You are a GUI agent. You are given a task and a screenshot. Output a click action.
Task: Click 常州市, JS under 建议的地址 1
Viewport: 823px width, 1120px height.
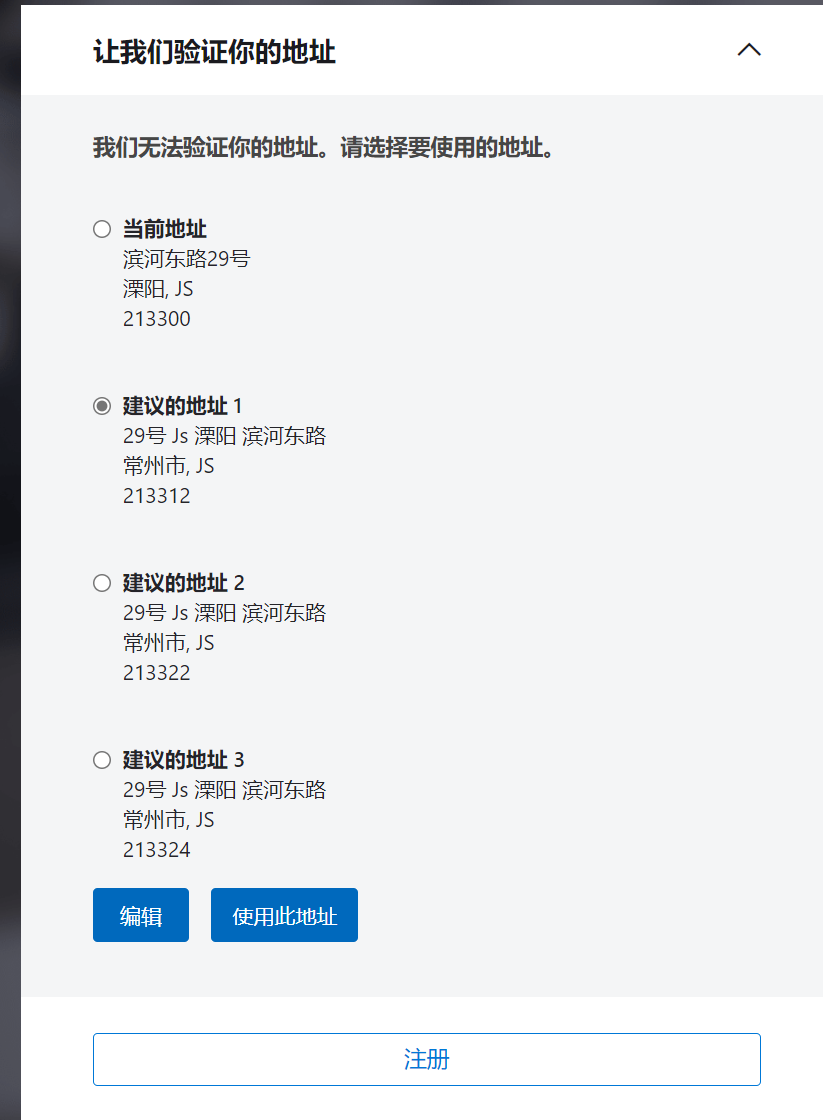tap(168, 466)
